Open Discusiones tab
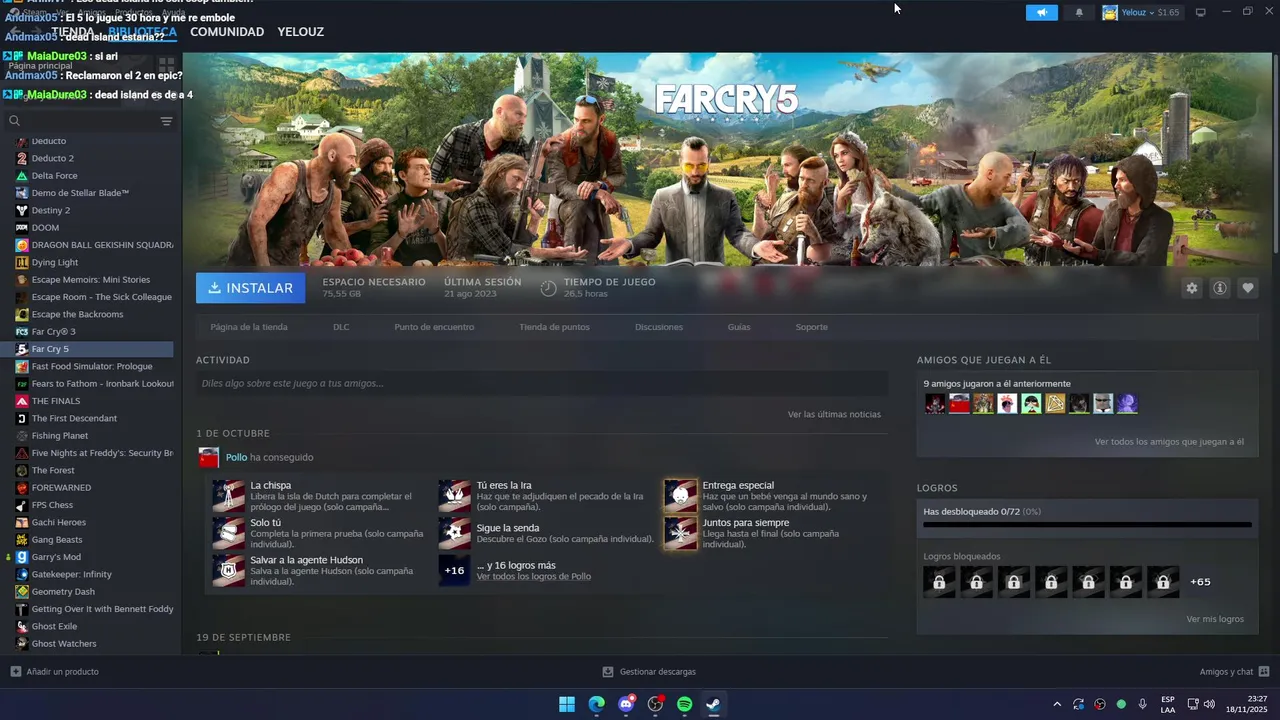This screenshot has height=720, width=1280. pyautogui.click(x=659, y=327)
